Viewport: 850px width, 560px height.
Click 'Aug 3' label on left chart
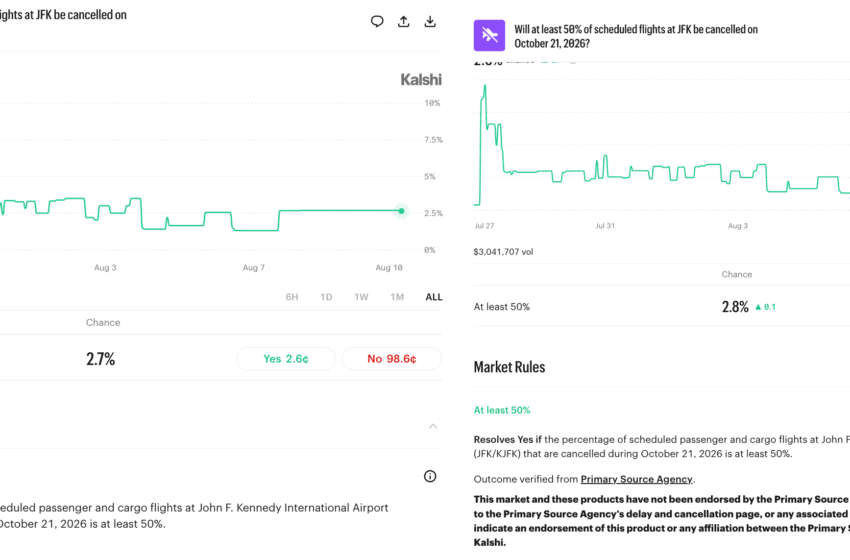pyautogui.click(x=105, y=267)
